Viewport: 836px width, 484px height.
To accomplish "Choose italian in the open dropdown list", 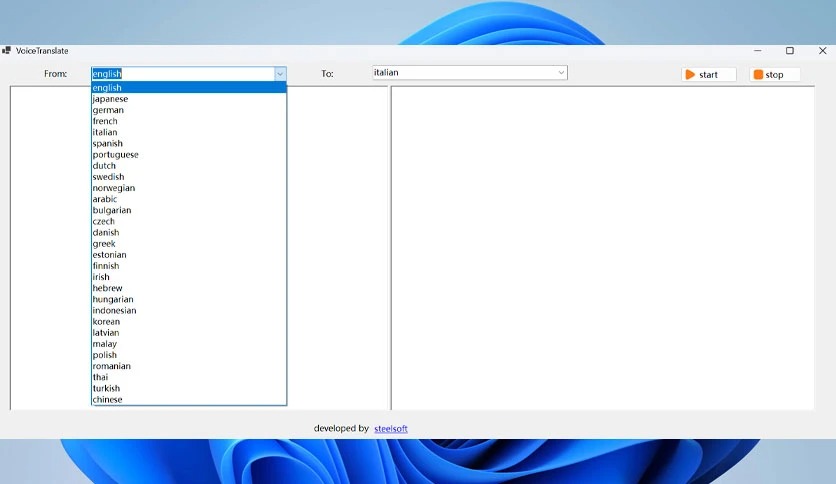I will coord(189,132).
